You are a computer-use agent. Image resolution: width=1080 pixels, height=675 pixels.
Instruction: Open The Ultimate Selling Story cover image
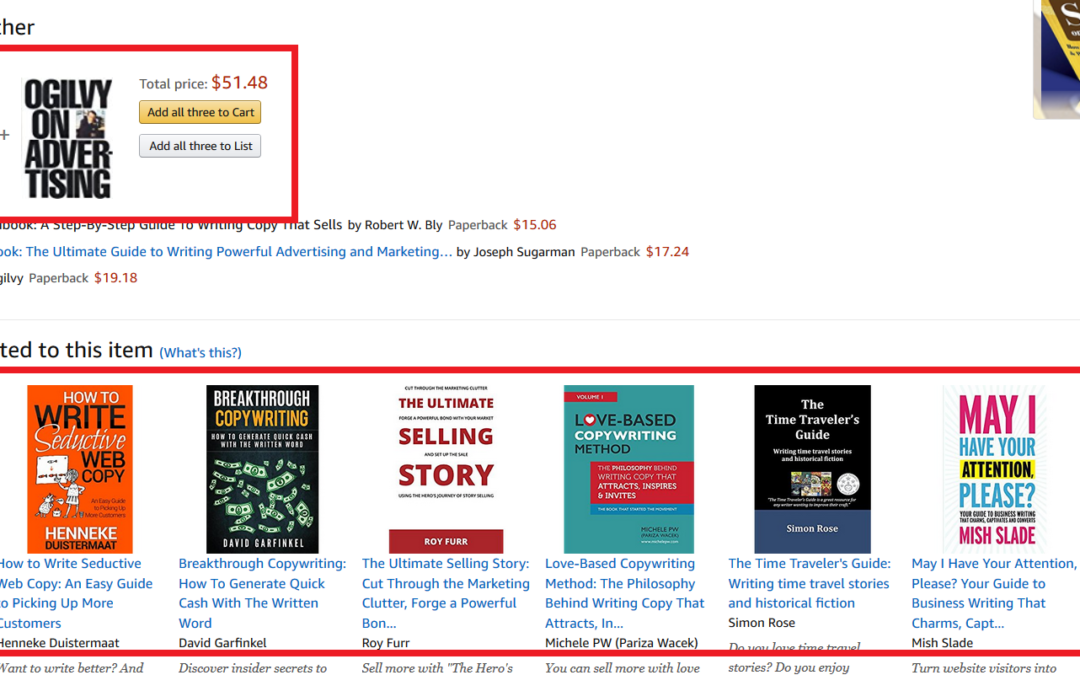[x=446, y=469]
